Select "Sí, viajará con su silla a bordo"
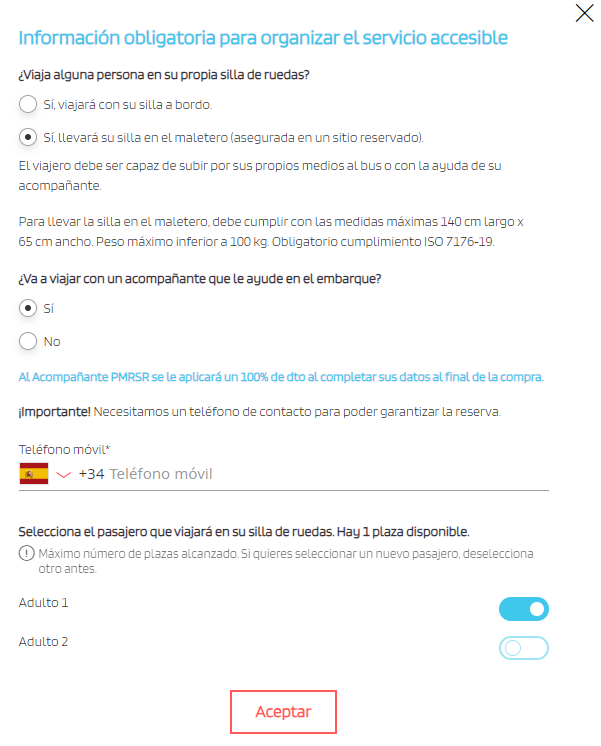This screenshot has height=746, width=601. pos(29,104)
